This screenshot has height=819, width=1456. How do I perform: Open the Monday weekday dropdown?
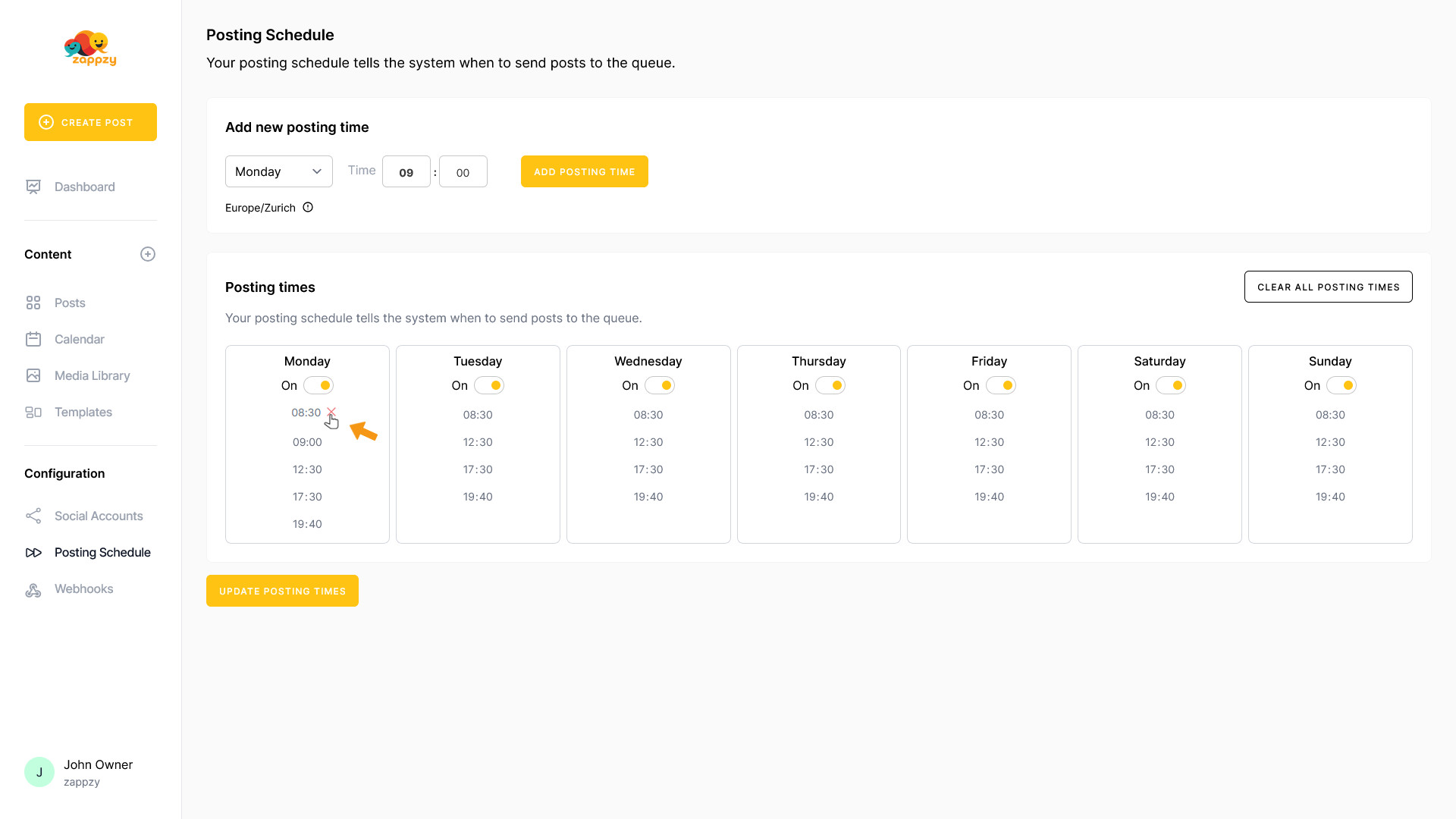point(278,171)
